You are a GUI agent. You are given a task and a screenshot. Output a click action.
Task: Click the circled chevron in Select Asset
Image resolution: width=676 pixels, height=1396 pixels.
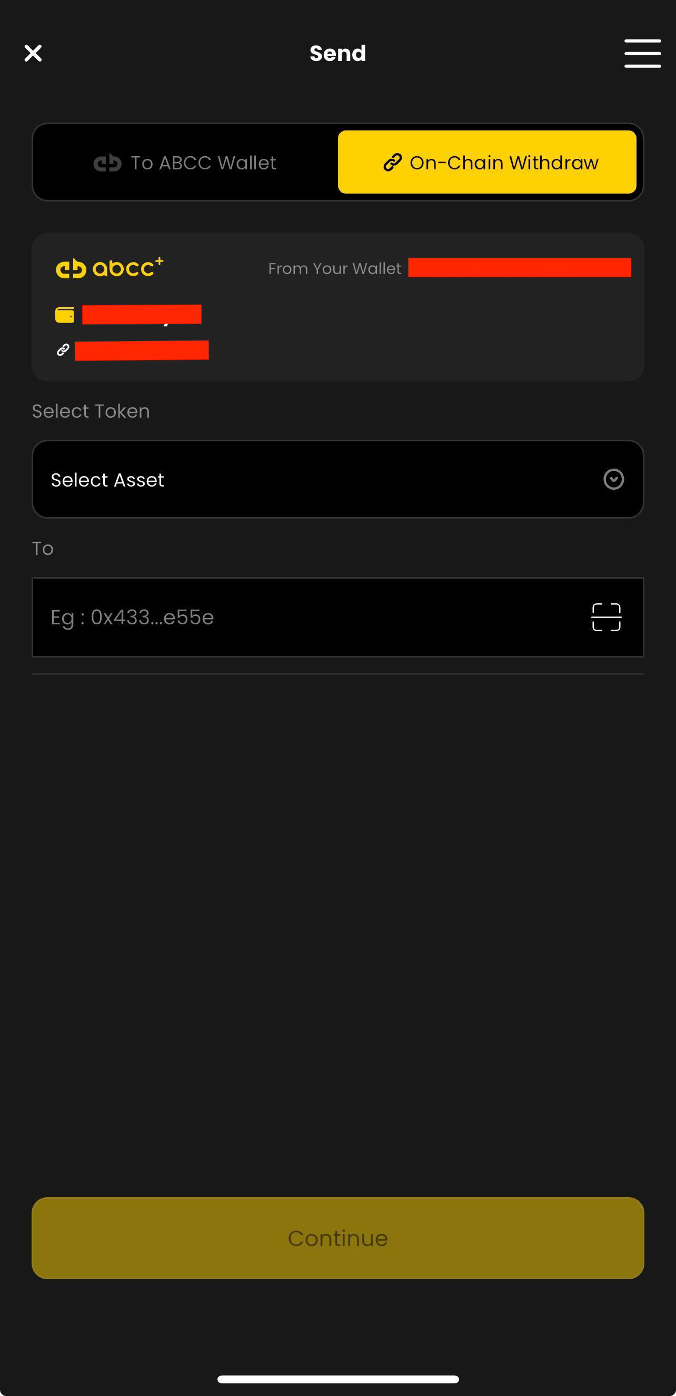tap(614, 480)
